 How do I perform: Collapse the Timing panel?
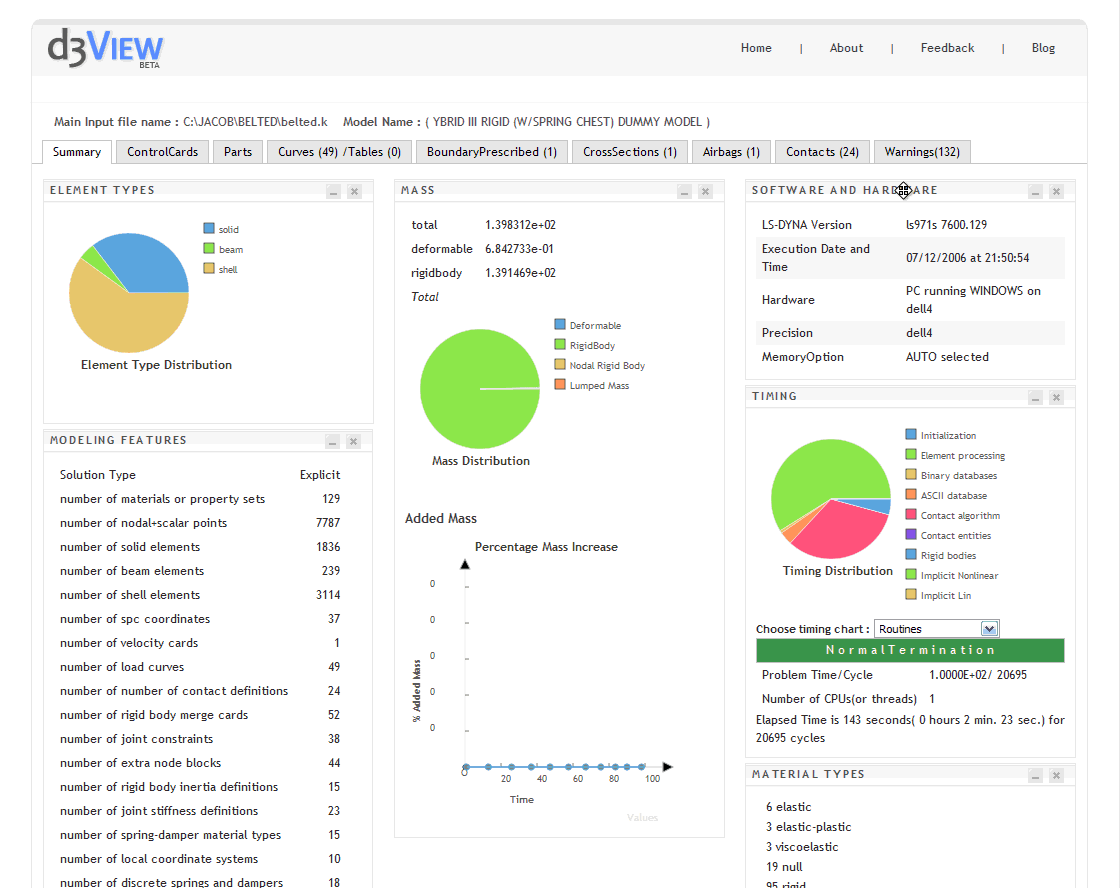click(x=1036, y=397)
